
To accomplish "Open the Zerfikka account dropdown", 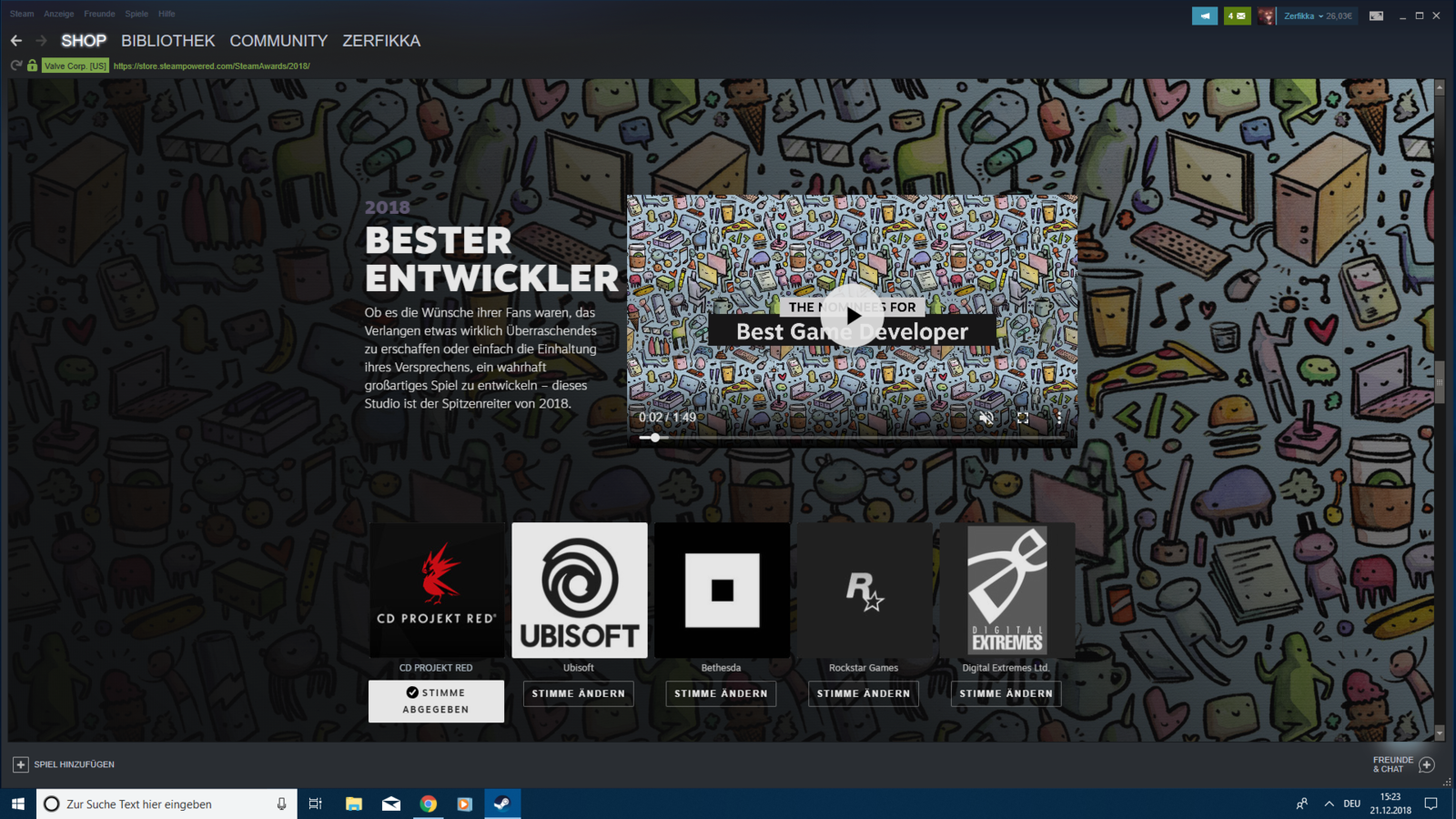I will [x=1318, y=15].
